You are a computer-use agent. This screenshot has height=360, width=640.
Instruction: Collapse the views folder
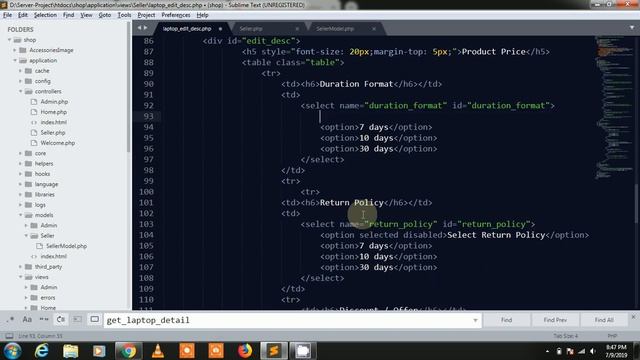coord(20,277)
